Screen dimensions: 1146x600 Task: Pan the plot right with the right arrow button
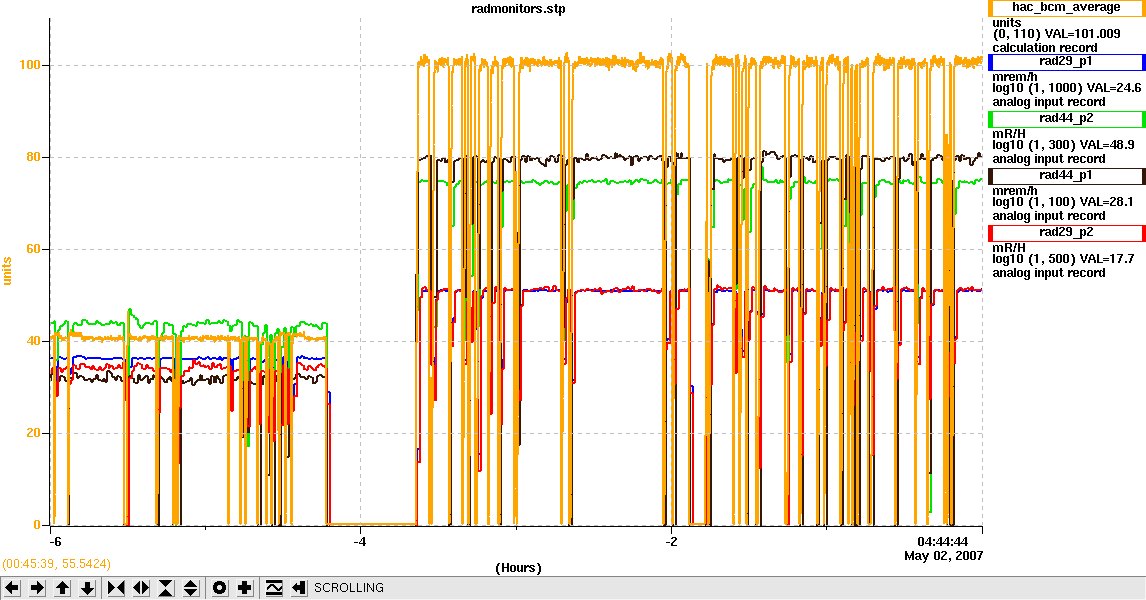(x=37, y=588)
